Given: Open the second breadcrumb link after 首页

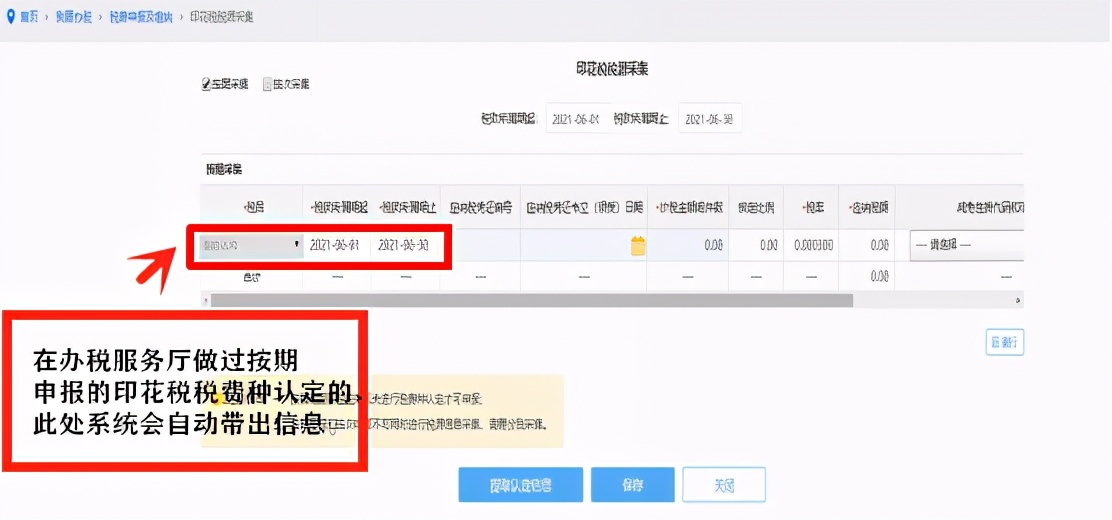Looking at the screenshot, I should [x=74, y=17].
